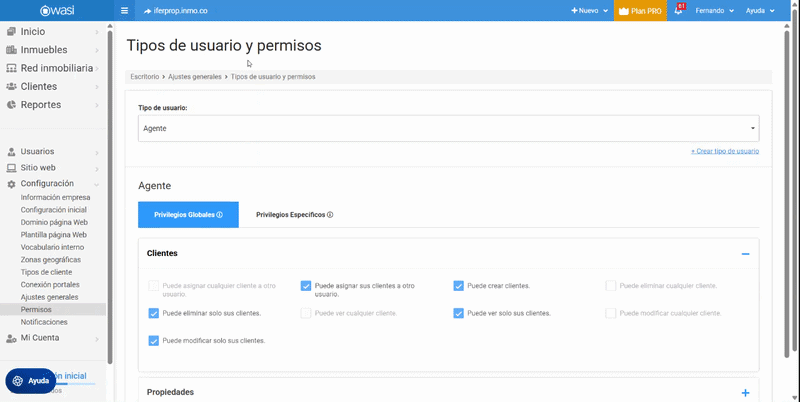Uncheck 'Puede crear clientes' checkbox
The image size is (800, 402).
[x=458, y=286]
